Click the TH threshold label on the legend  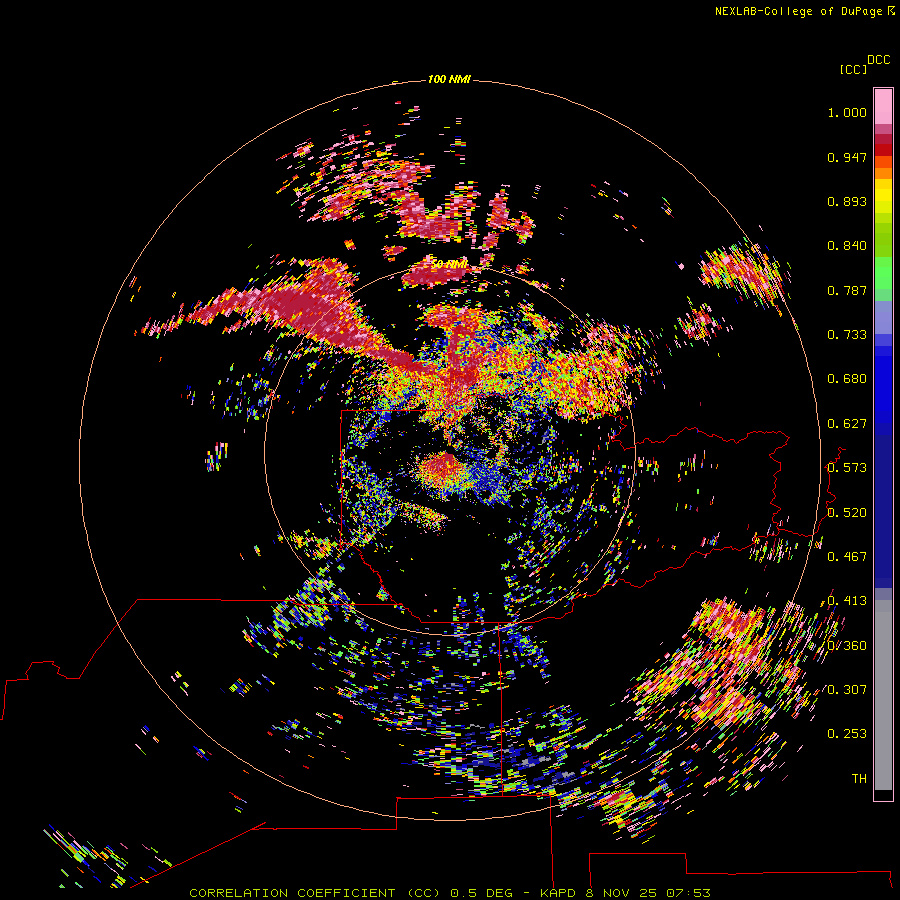(x=859, y=779)
